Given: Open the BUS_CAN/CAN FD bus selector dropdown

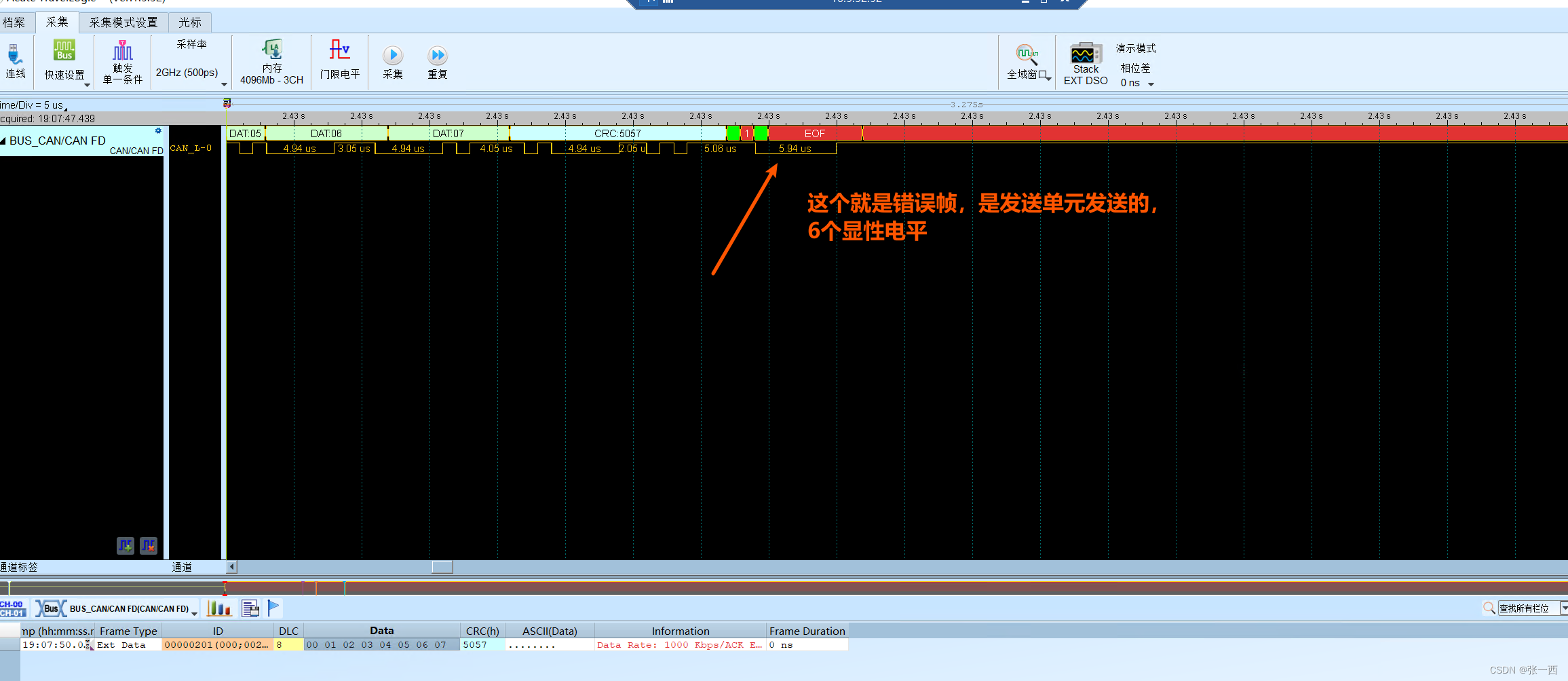Looking at the screenshot, I should click(195, 613).
